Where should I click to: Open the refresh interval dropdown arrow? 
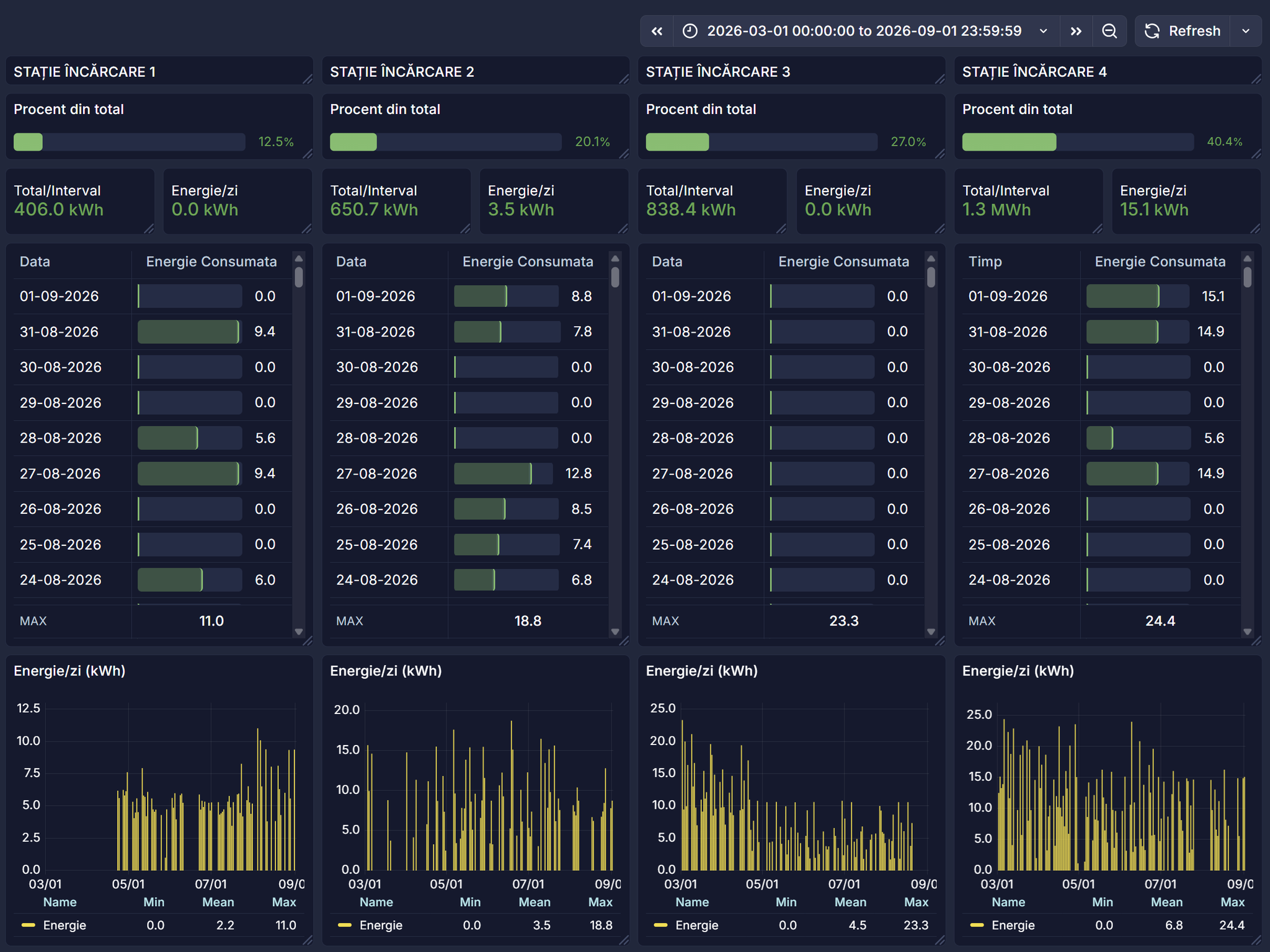point(1246,31)
